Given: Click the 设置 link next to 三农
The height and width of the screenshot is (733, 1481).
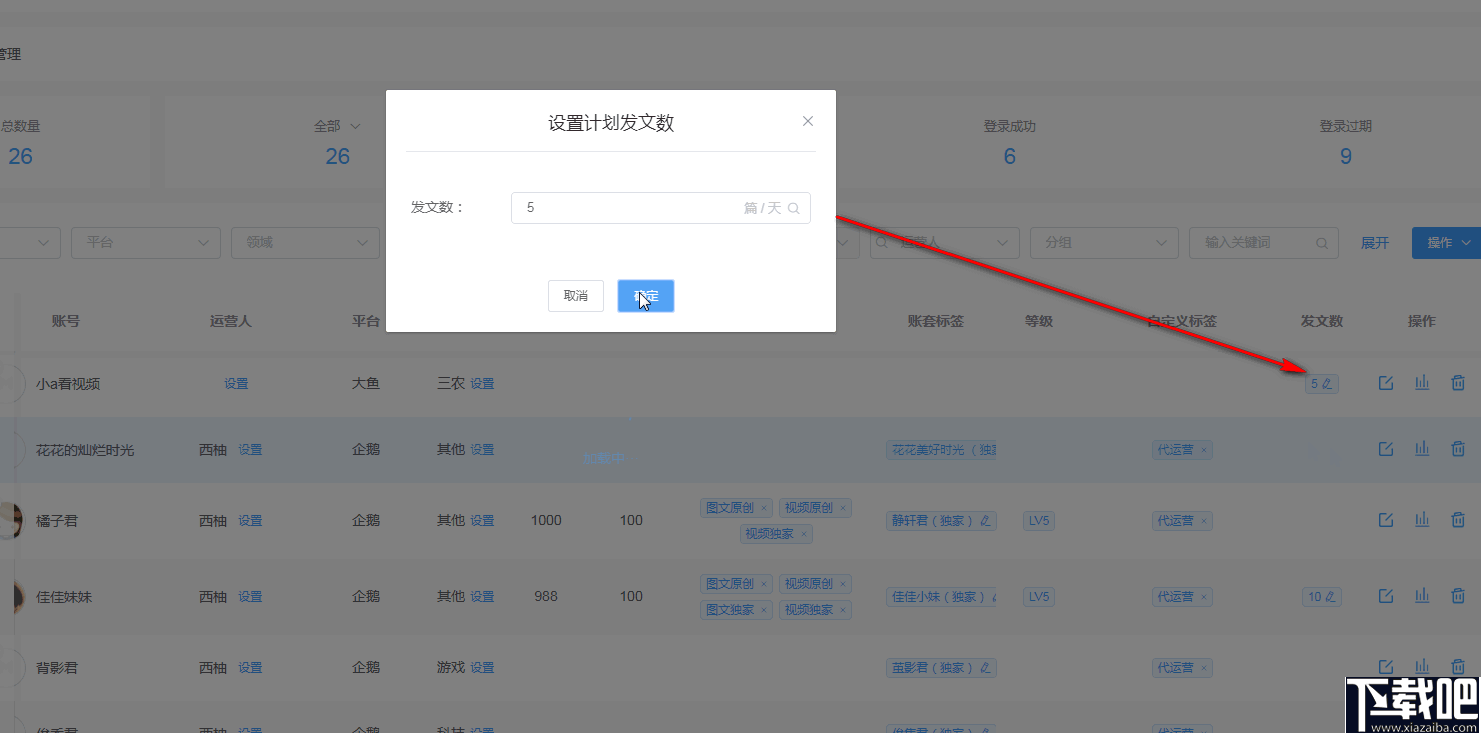Looking at the screenshot, I should pyautogui.click(x=483, y=383).
